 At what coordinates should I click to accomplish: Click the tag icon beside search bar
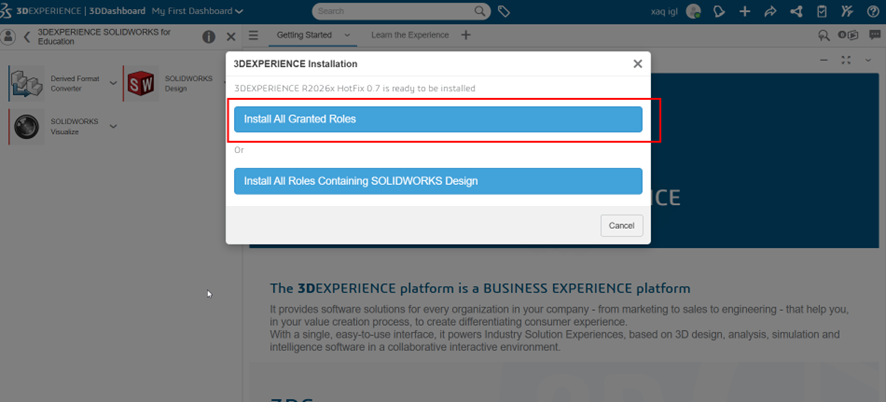tap(504, 12)
